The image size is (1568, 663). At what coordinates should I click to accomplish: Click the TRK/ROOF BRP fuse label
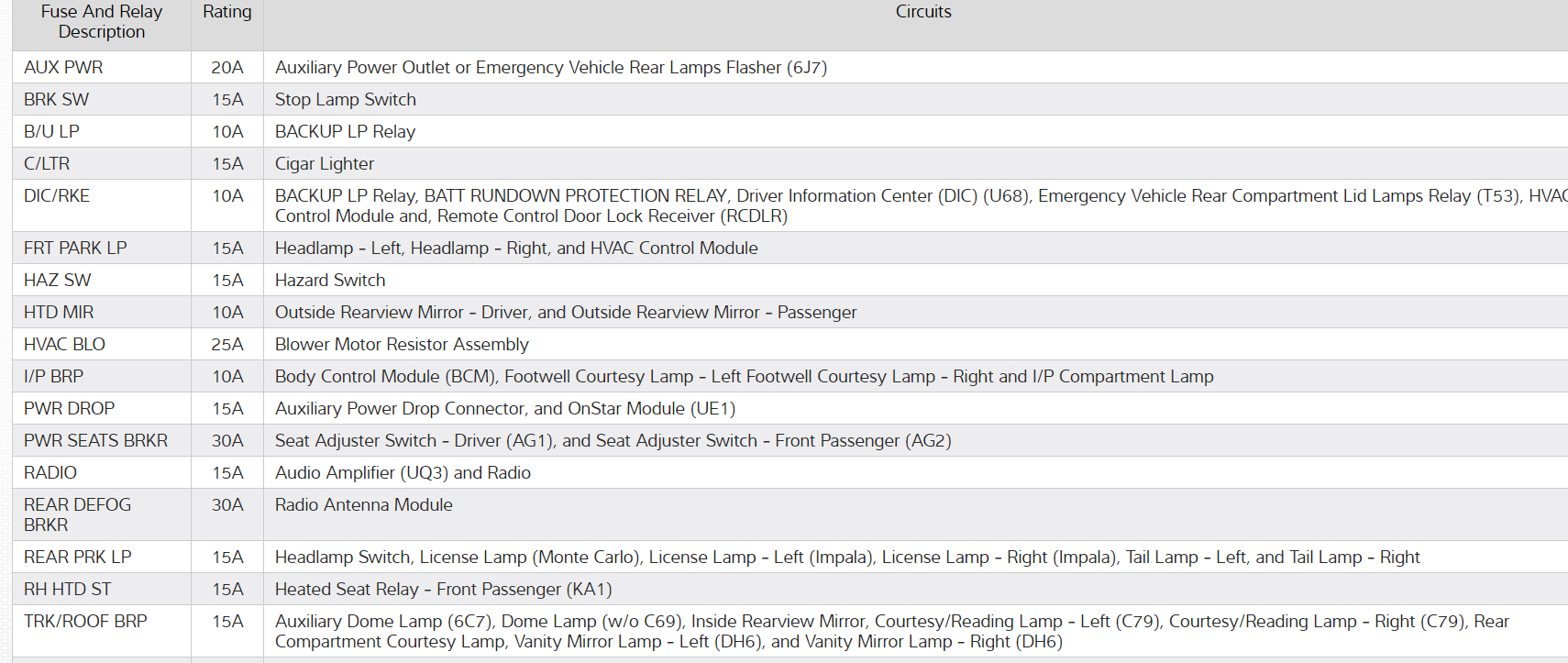coord(85,622)
